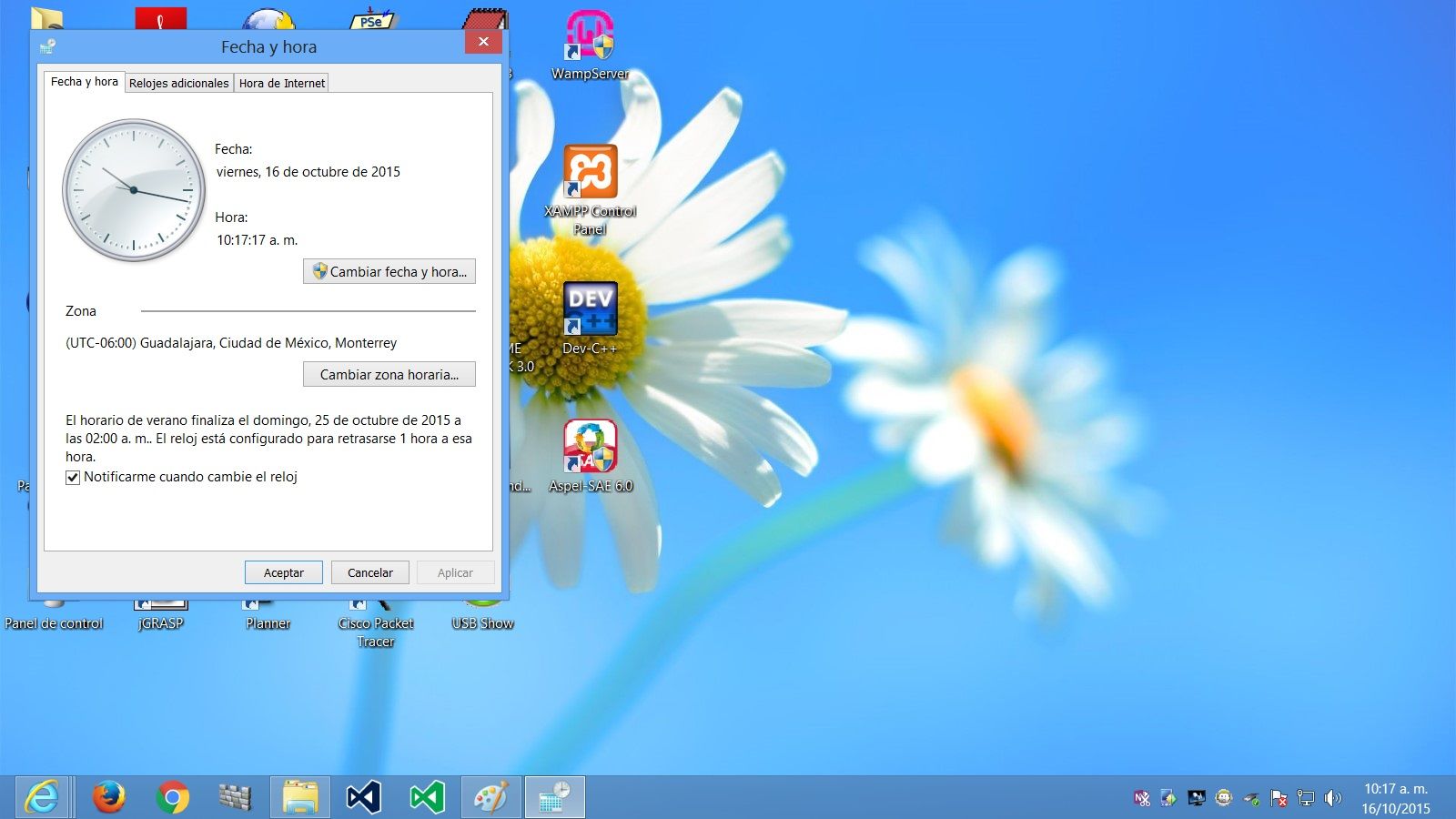Click the Aspel-SAE 6.0 desktop icon
This screenshot has width=1456, height=819.
pyautogui.click(x=590, y=448)
